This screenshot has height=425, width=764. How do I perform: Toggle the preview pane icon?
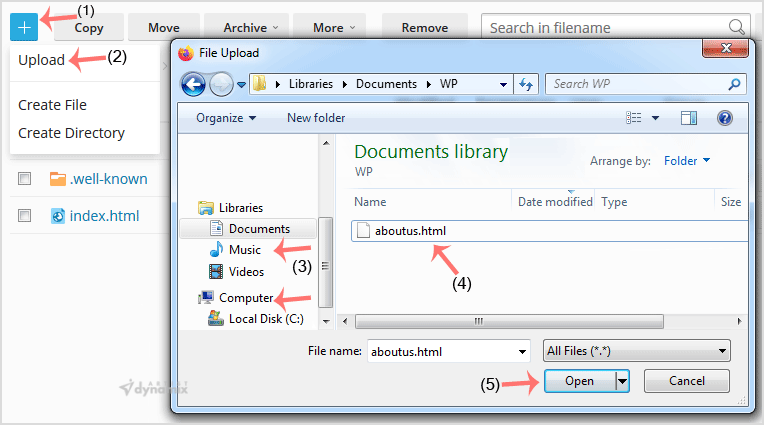[689, 118]
